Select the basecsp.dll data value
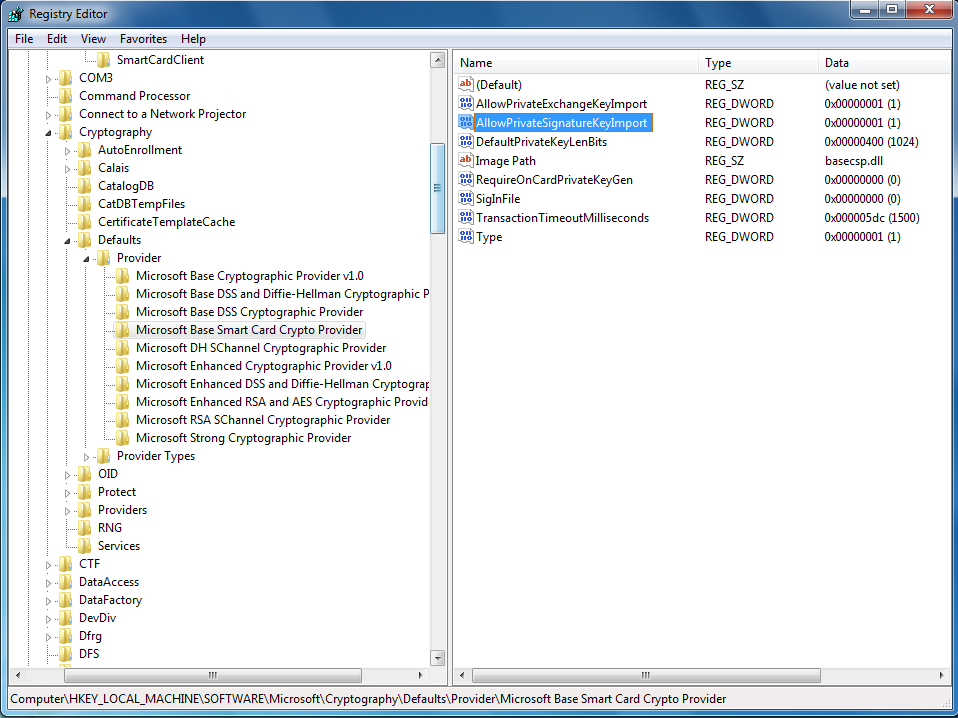Viewport: 958px width, 718px height. pos(854,161)
